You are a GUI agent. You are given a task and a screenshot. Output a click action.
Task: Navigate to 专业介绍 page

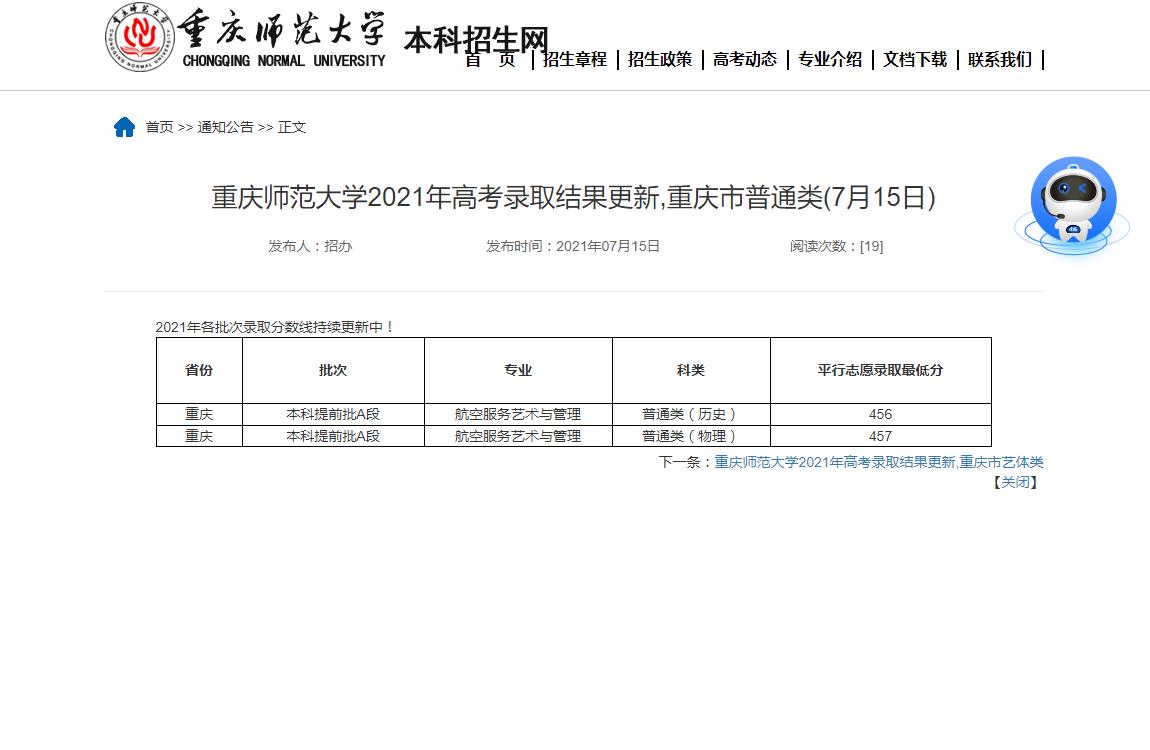click(x=830, y=60)
